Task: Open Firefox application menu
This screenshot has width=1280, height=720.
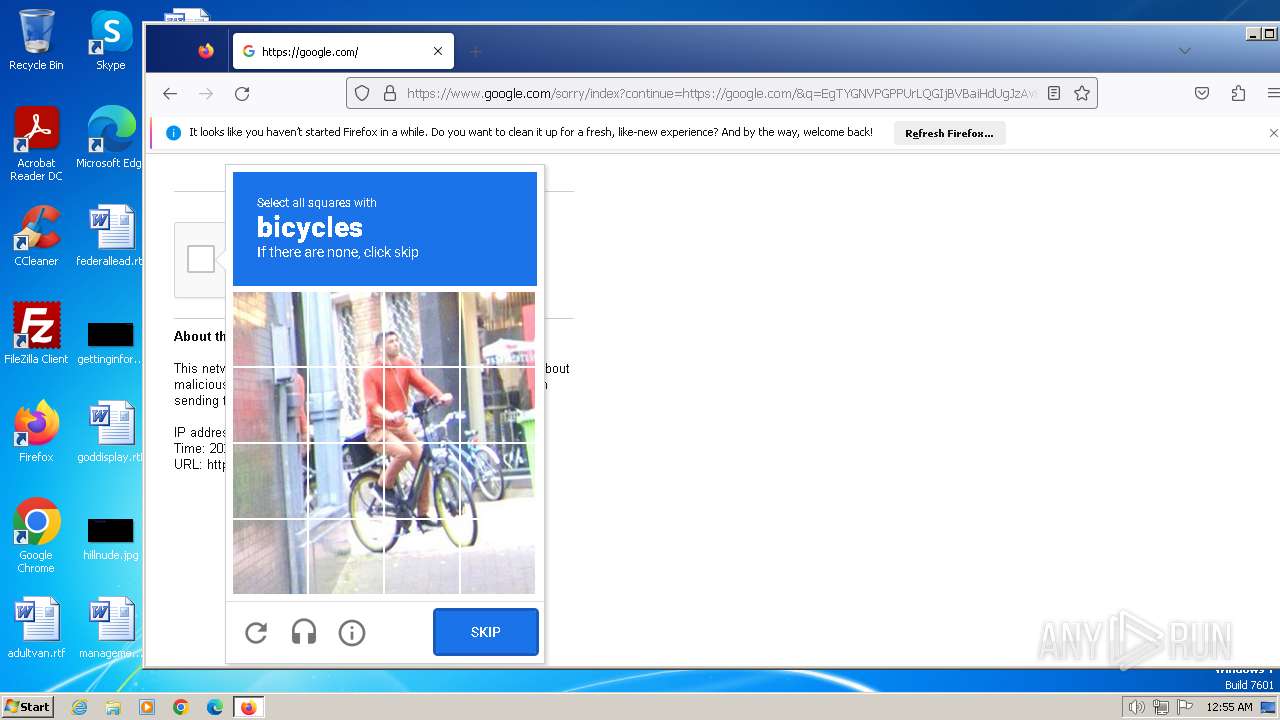Action: (1273, 93)
